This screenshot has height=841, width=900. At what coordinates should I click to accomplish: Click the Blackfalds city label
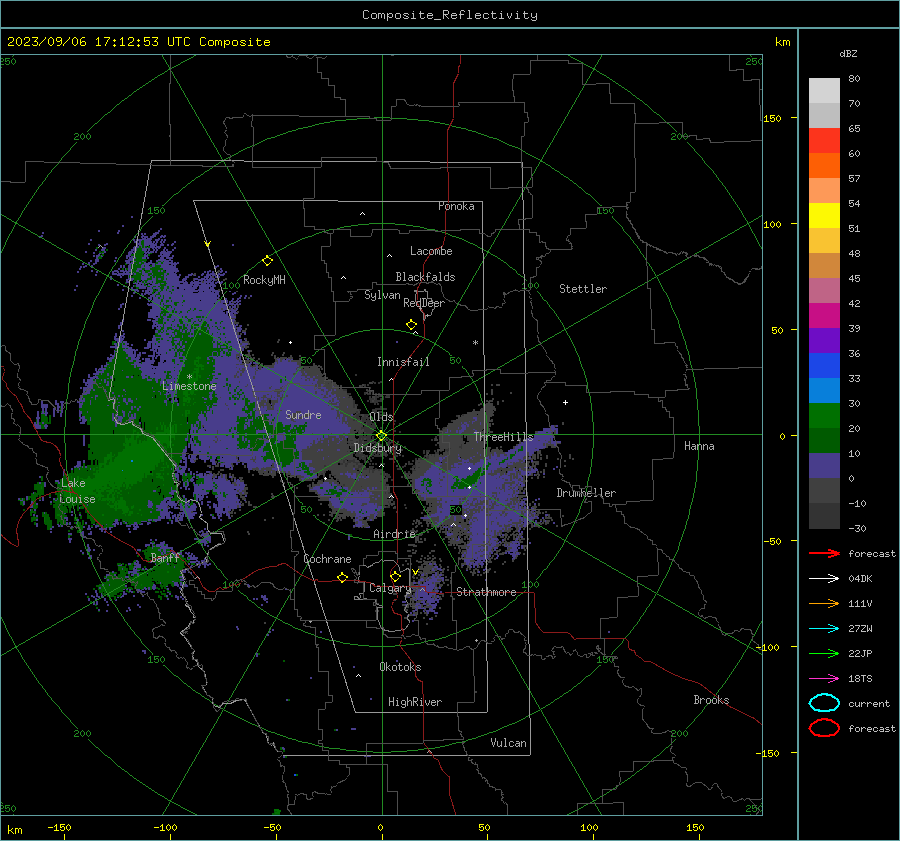[425, 277]
